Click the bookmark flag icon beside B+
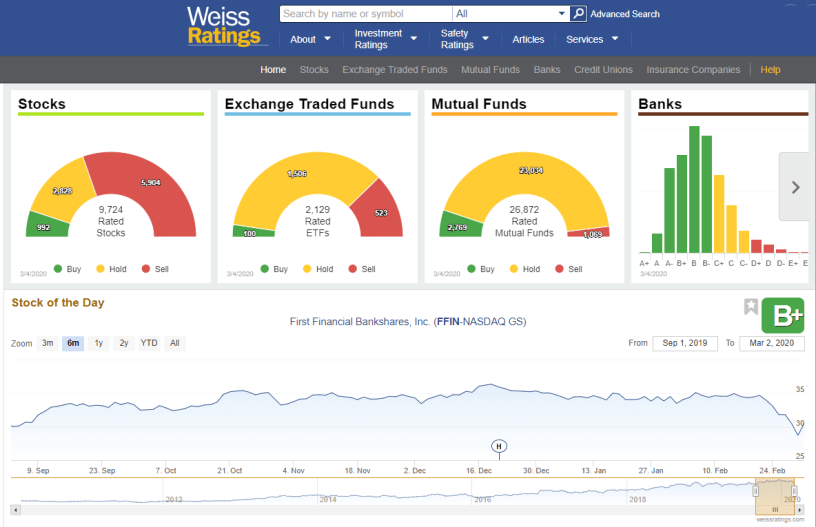Screen dimensions: 816x527 click(751, 307)
